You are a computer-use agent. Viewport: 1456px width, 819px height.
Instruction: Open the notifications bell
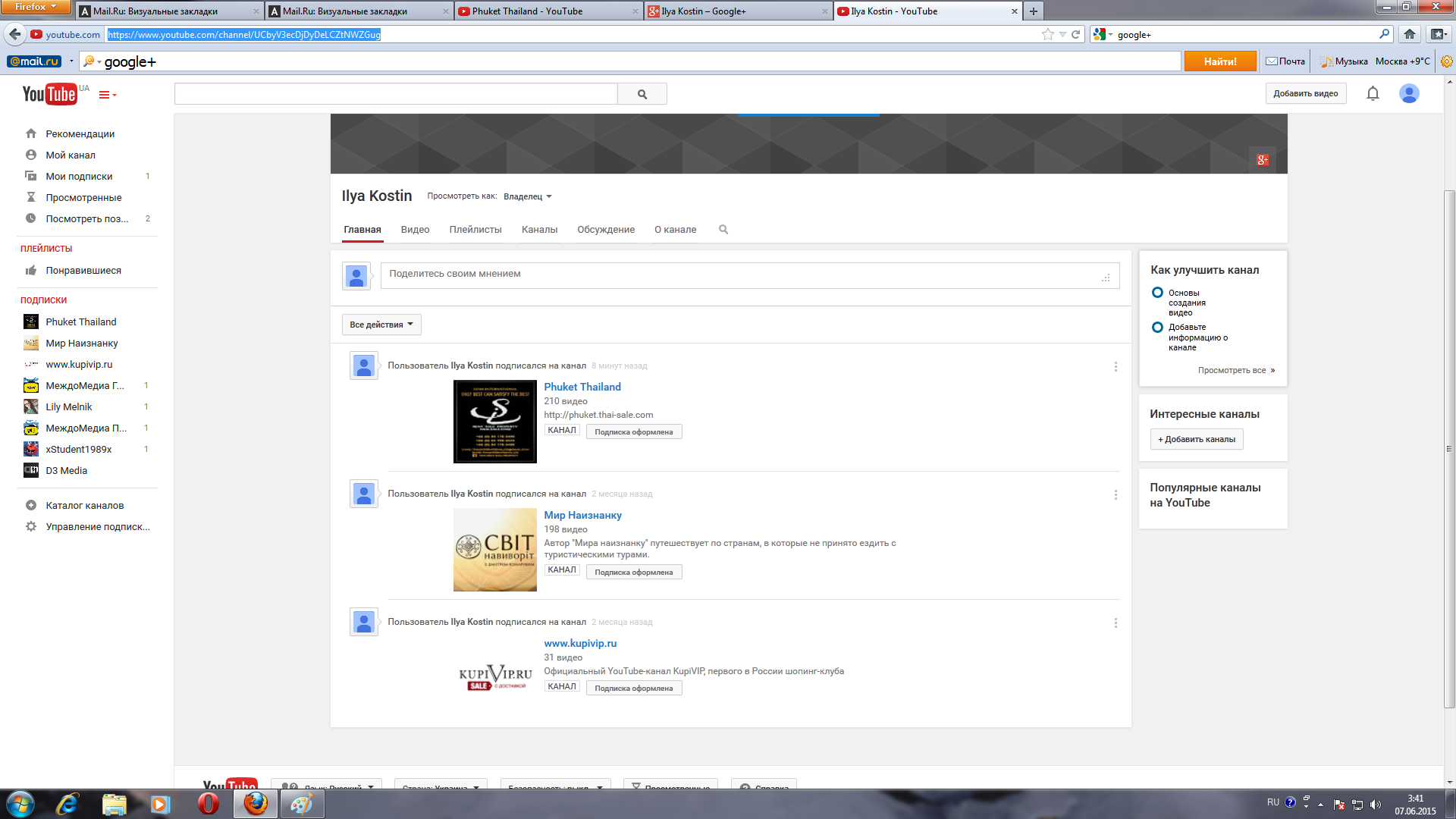1373,93
